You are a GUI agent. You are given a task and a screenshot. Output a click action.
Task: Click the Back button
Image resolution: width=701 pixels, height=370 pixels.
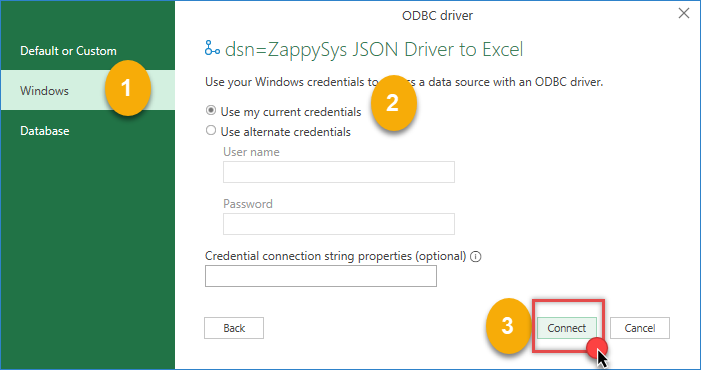pyautogui.click(x=234, y=328)
